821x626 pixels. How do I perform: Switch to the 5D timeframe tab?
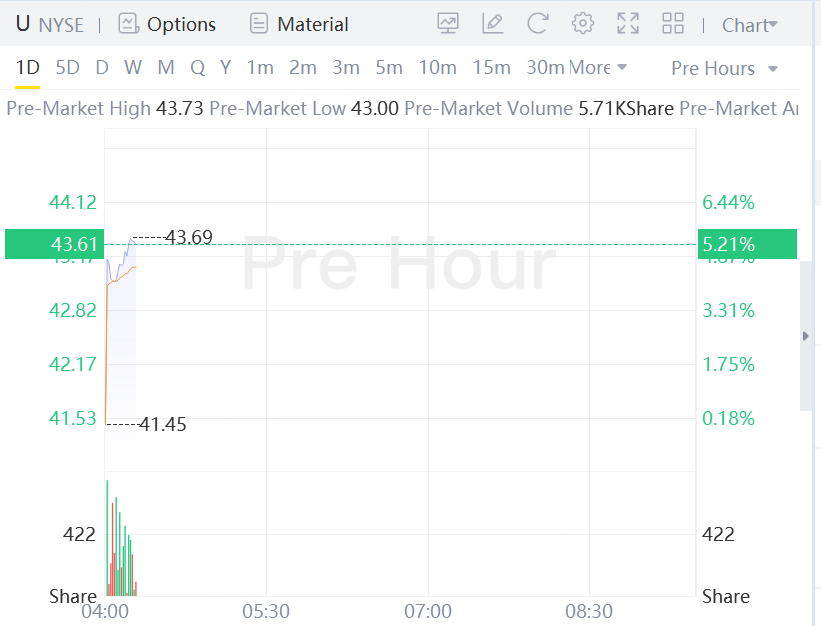point(68,68)
